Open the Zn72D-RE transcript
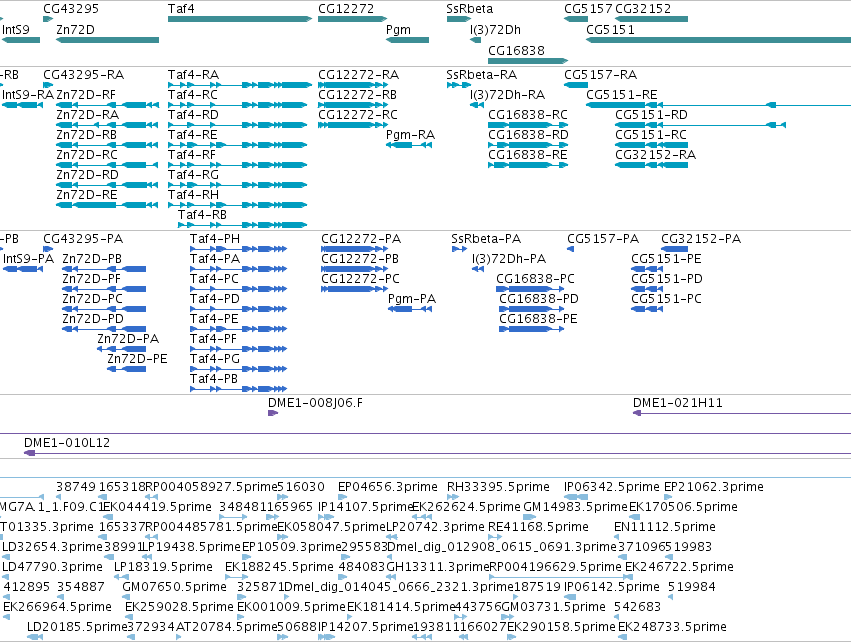The image size is (851, 642). [86, 194]
